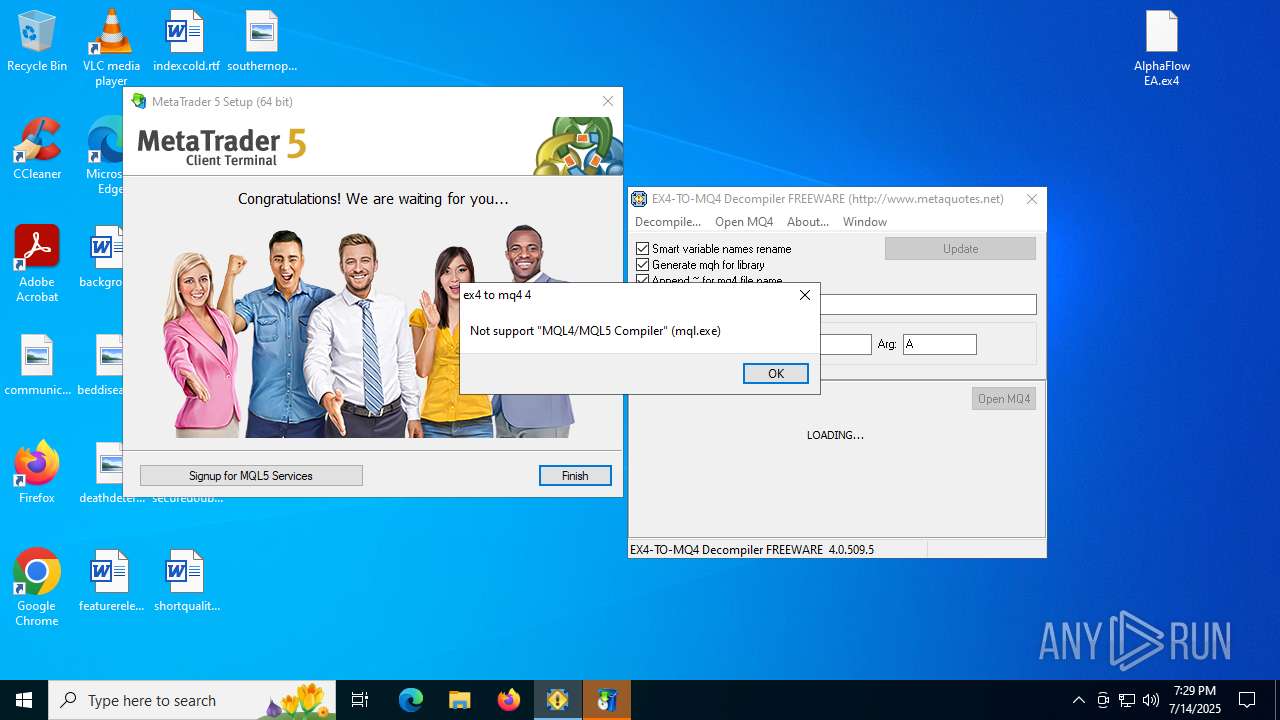1280x720 pixels.
Task: Launch Firefox from desktop shortcut
Action: pos(37,473)
